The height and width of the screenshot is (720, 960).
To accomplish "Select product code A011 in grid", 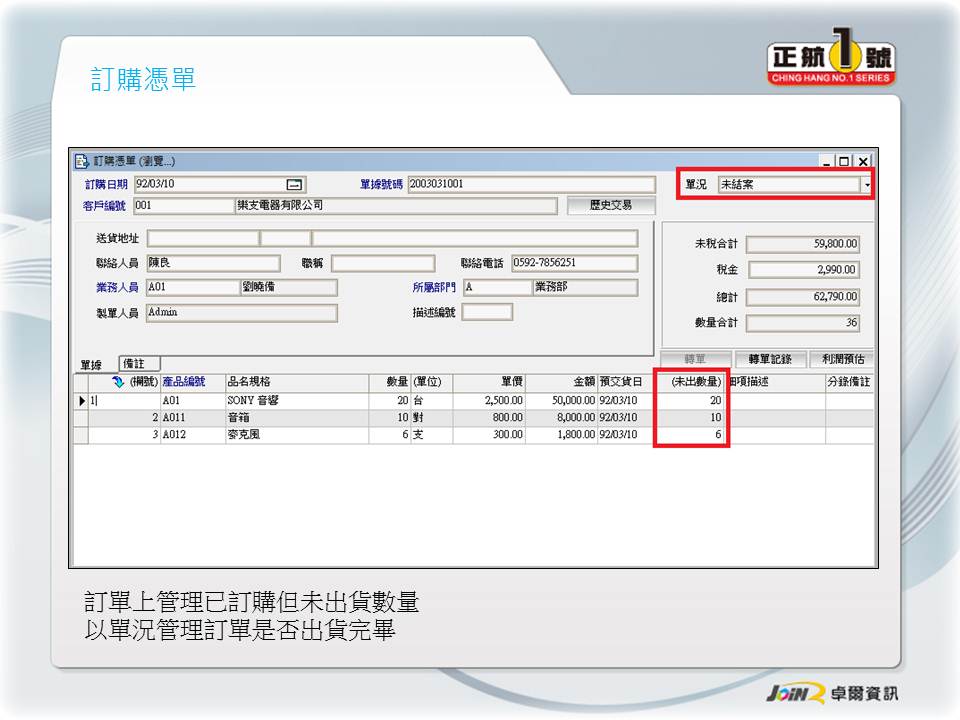I will 192,417.
